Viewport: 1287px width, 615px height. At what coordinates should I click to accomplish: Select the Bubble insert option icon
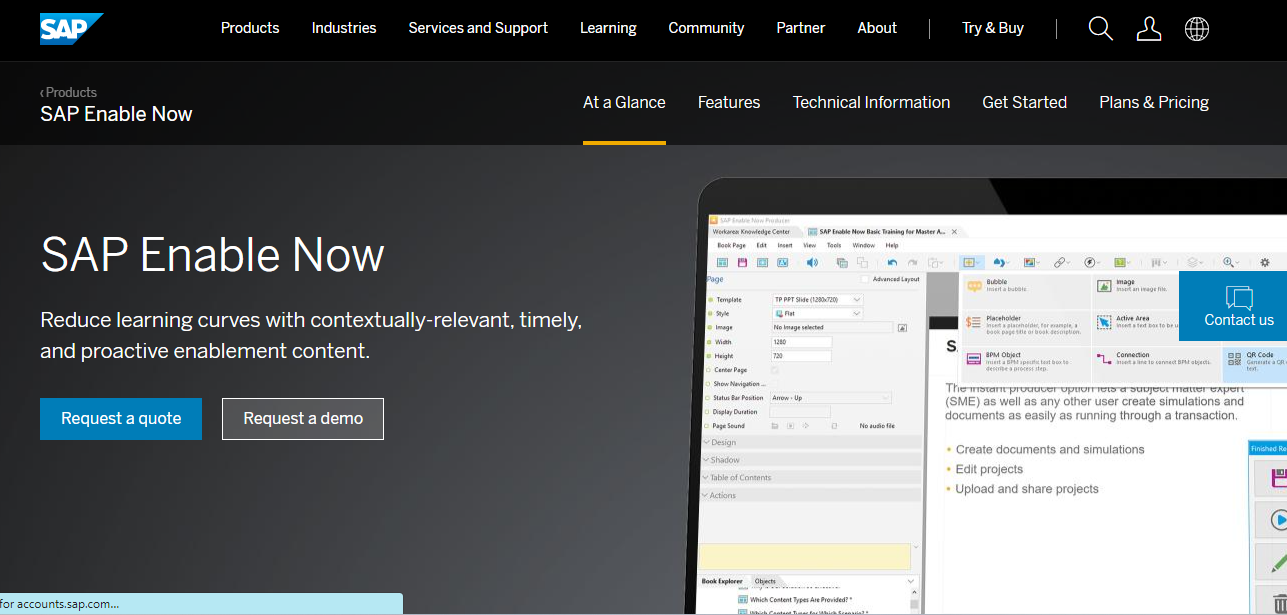(x=975, y=286)
